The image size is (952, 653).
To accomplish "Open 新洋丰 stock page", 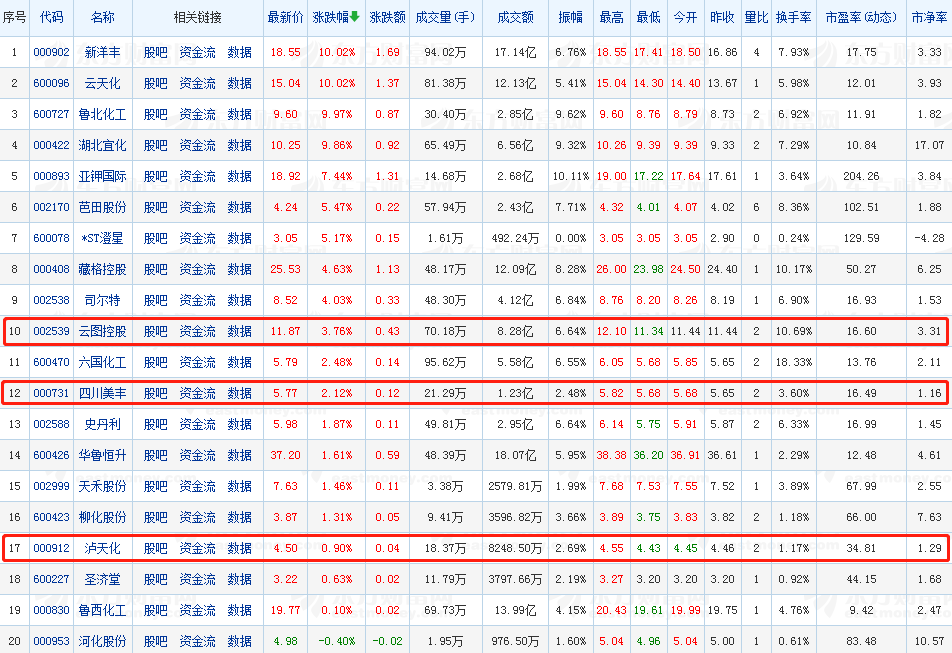I will [102, 52].
